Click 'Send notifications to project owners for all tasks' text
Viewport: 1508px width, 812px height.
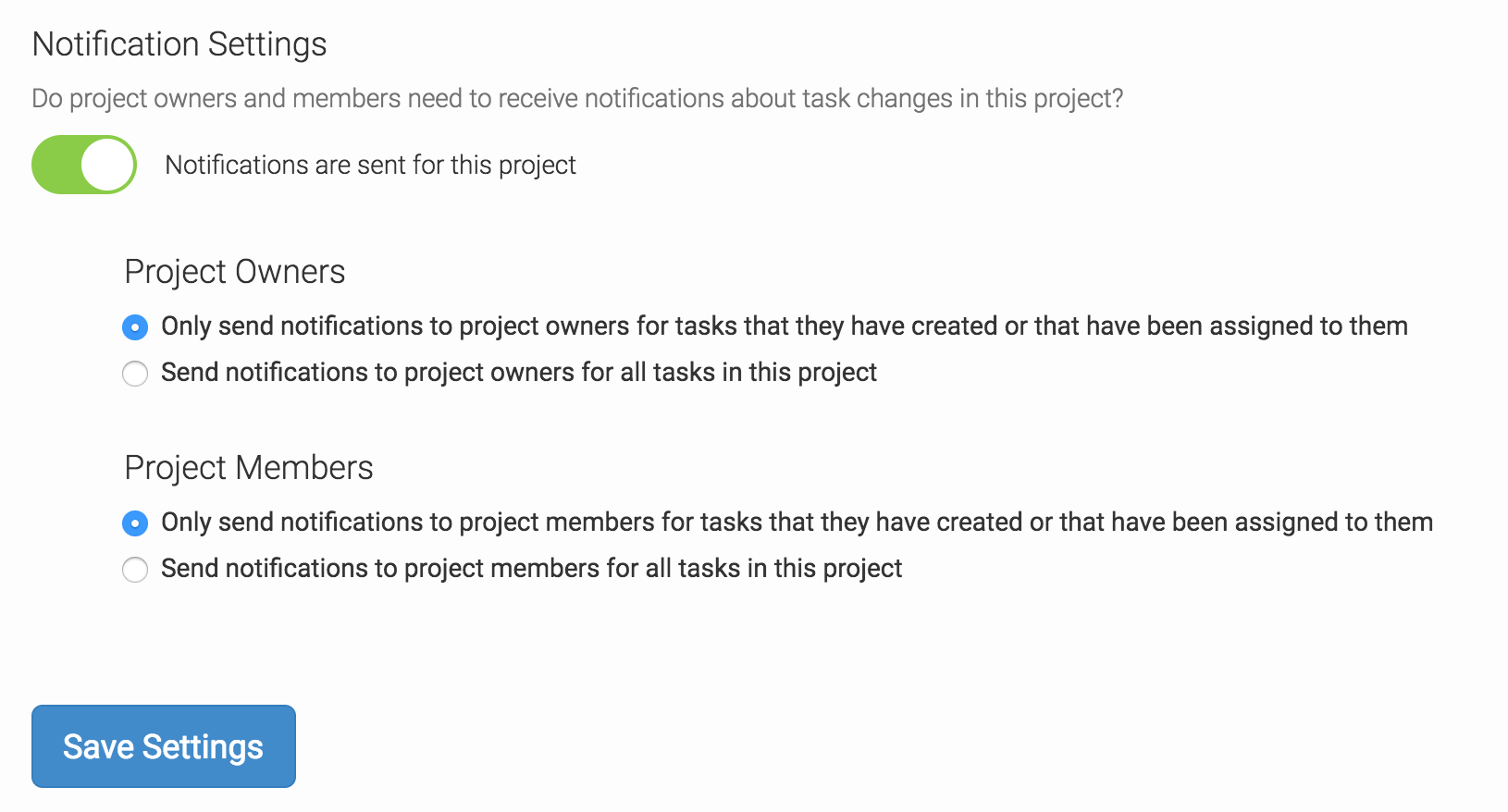518,373
